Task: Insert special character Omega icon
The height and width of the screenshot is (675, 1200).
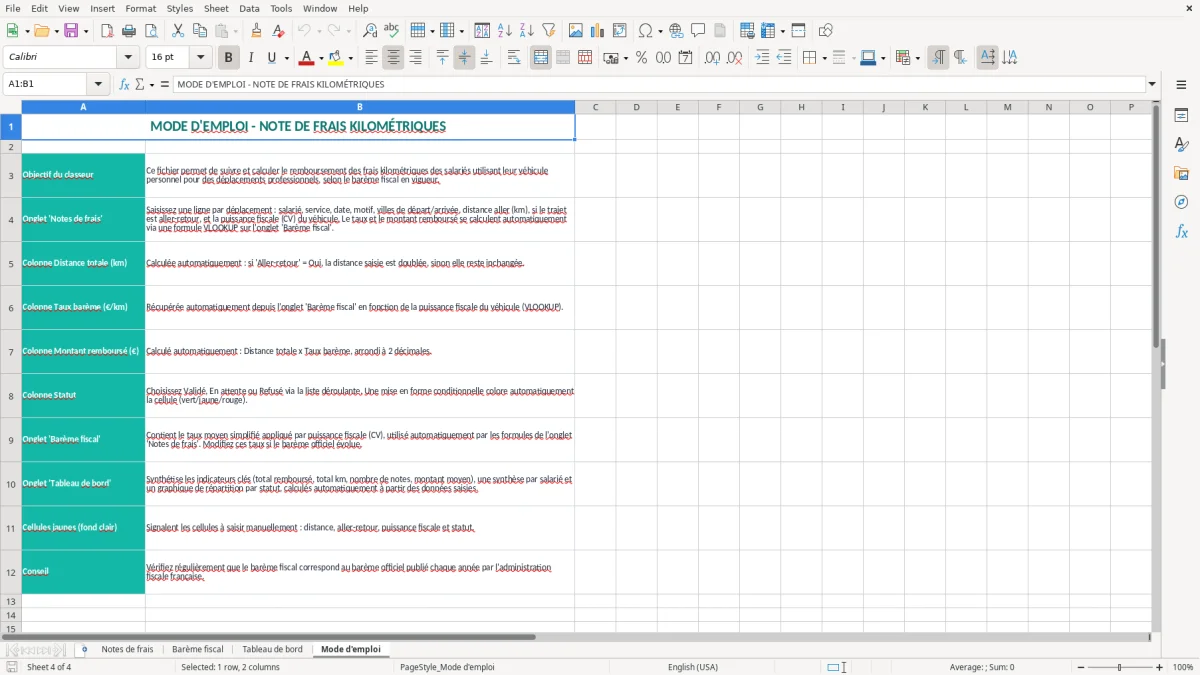Action: coord(646,31)
